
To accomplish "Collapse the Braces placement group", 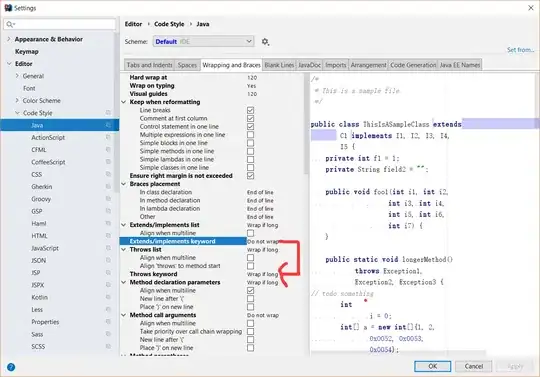I will pyautogui.click(x=124, y=184).
